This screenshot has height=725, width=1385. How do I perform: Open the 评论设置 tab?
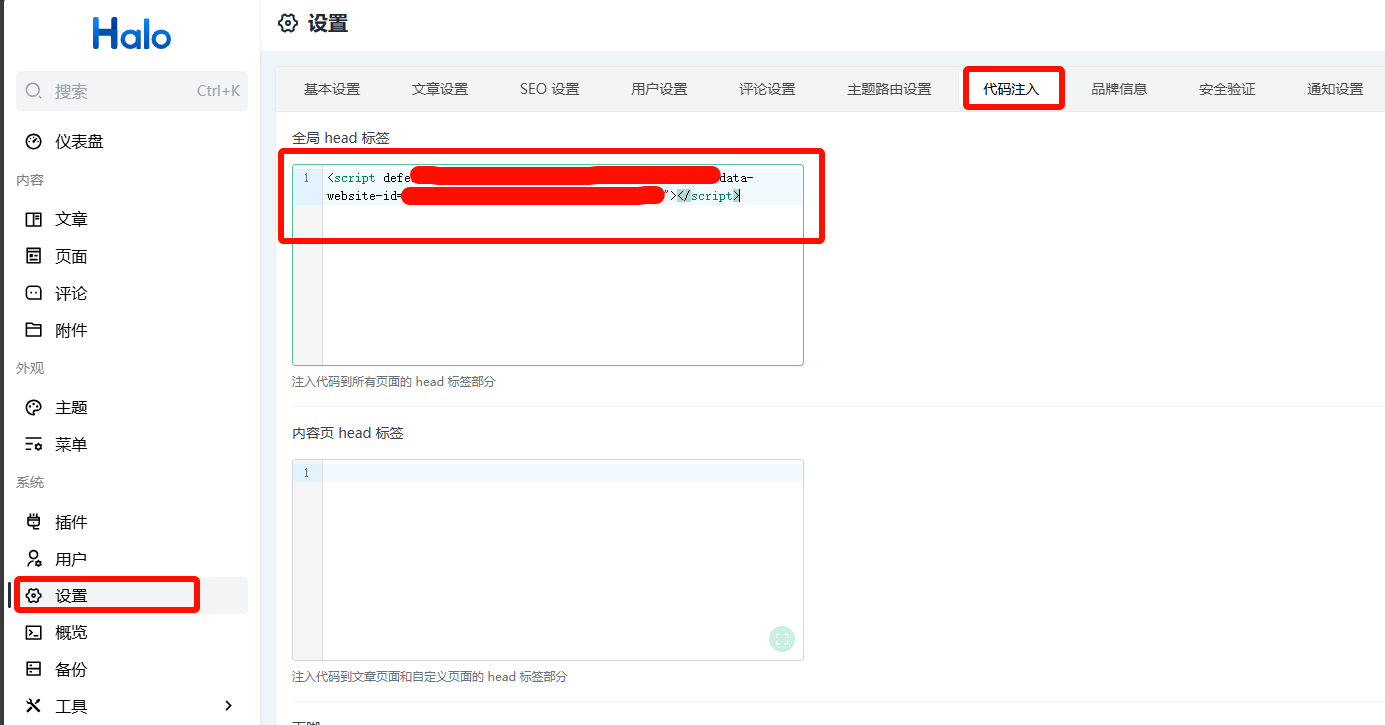[x=768, y=89]
